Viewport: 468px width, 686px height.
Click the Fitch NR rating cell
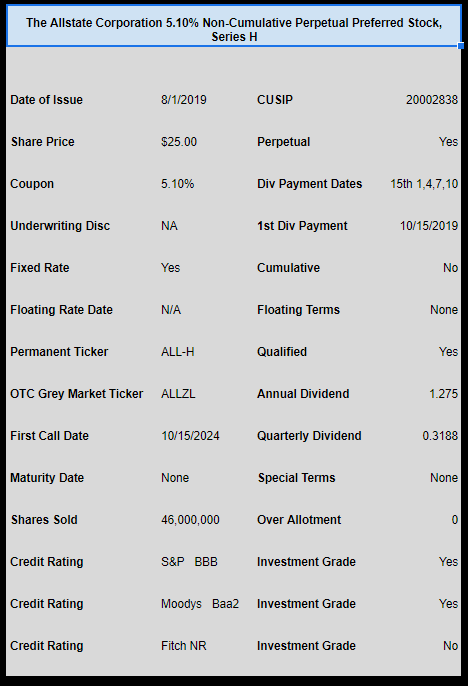(184, 646)
